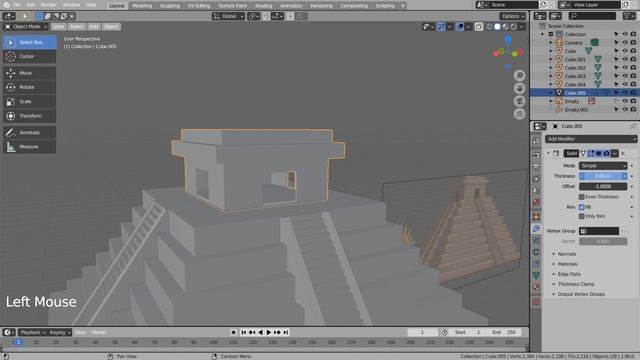This screenshot has width=640, height=360.
Task: Toggle camera view in the viewport
Action: (x=519, y=101)
